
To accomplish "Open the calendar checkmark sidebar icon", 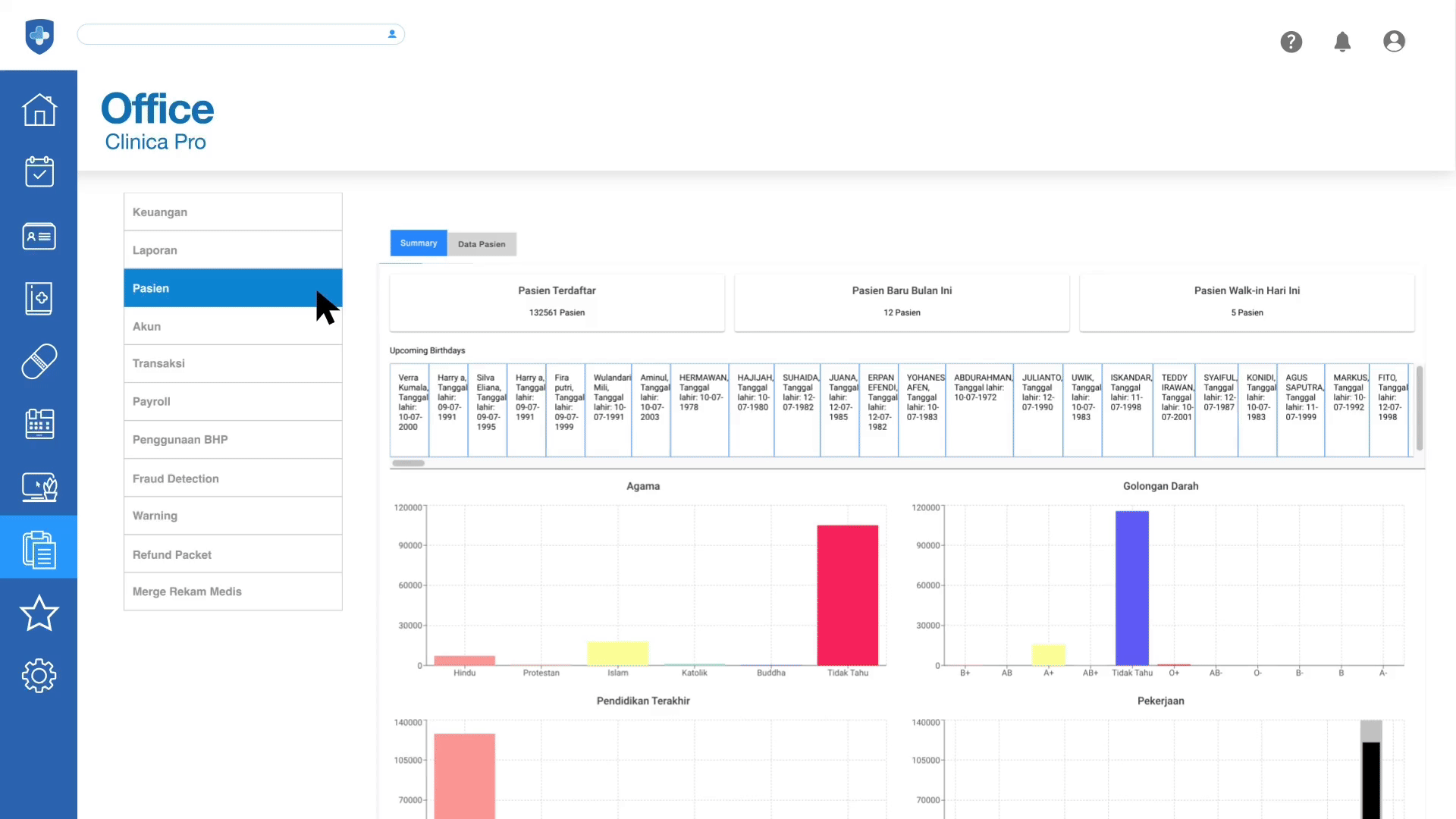I will 39,172.
